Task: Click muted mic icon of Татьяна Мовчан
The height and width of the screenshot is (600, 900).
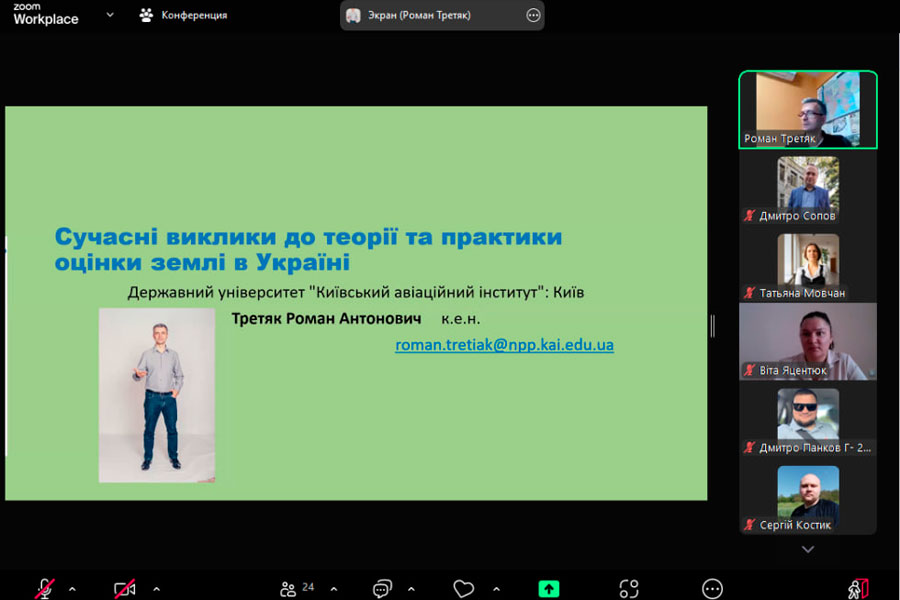Action: (x=749, y=293)
